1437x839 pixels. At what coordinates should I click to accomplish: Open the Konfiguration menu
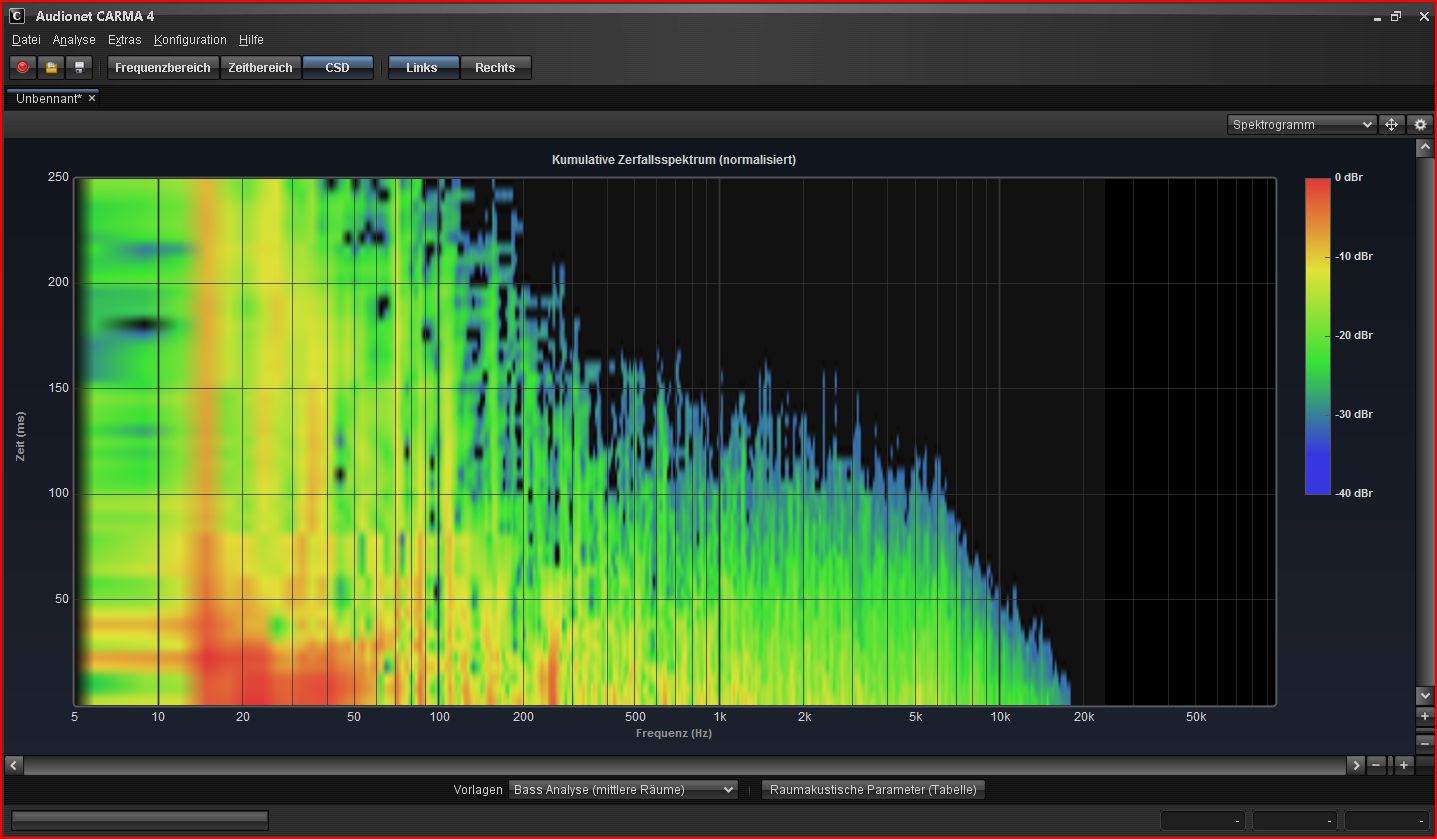(190, 40)
